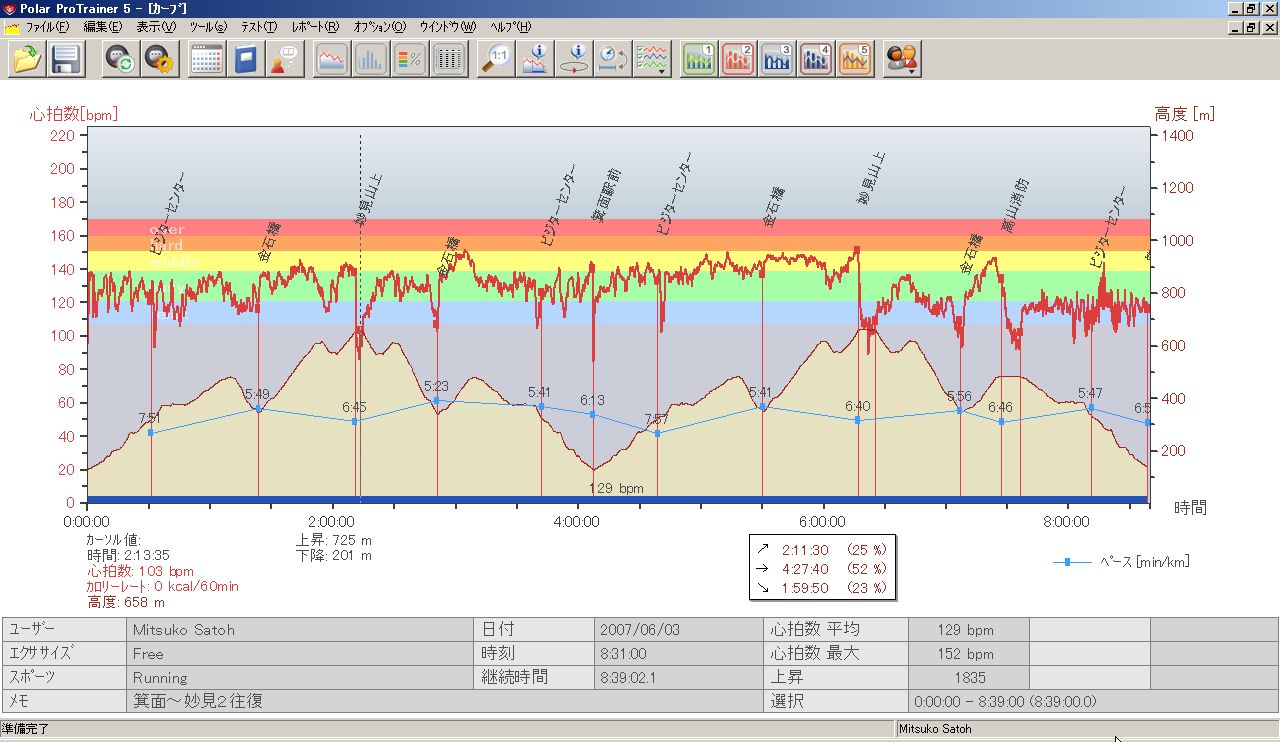The image size is (1280, 742).
Task: Click the 高山消防 lap label
Action: point(1016,206)
